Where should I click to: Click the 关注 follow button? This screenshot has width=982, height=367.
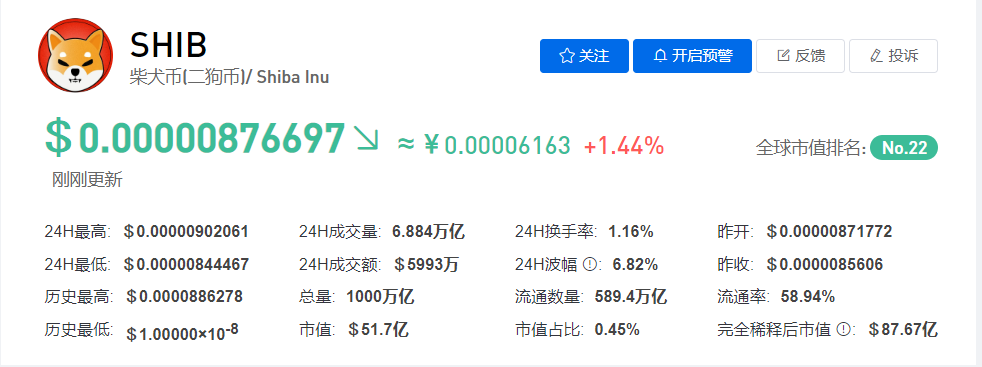[584, 56]
